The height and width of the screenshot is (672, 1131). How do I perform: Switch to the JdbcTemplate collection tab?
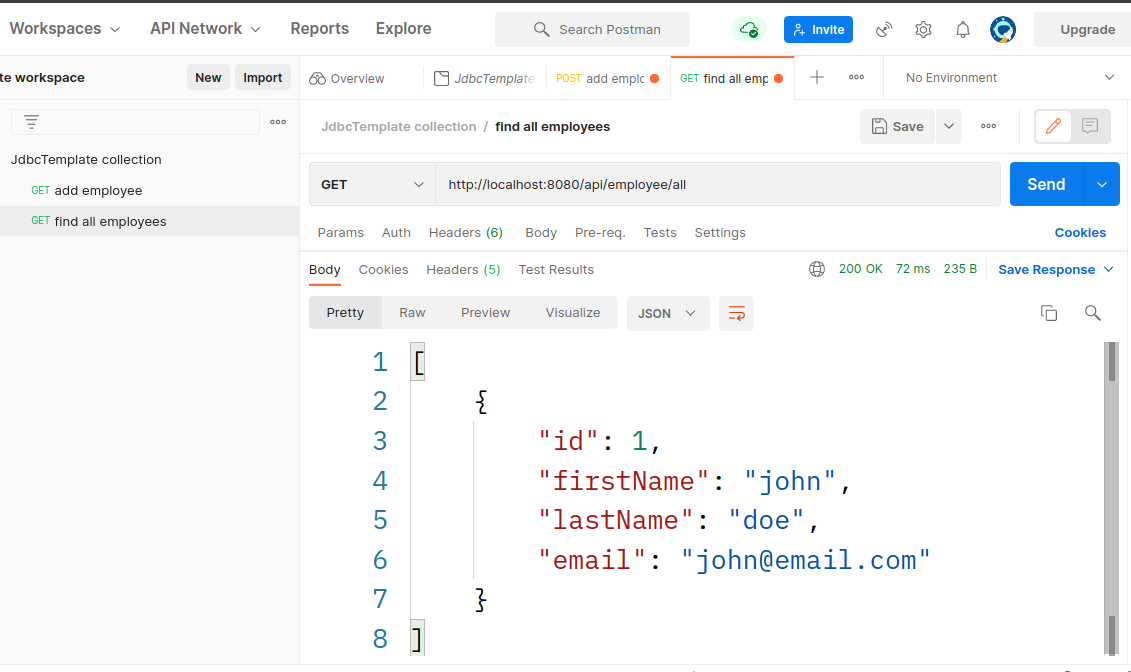pos(484,79)
